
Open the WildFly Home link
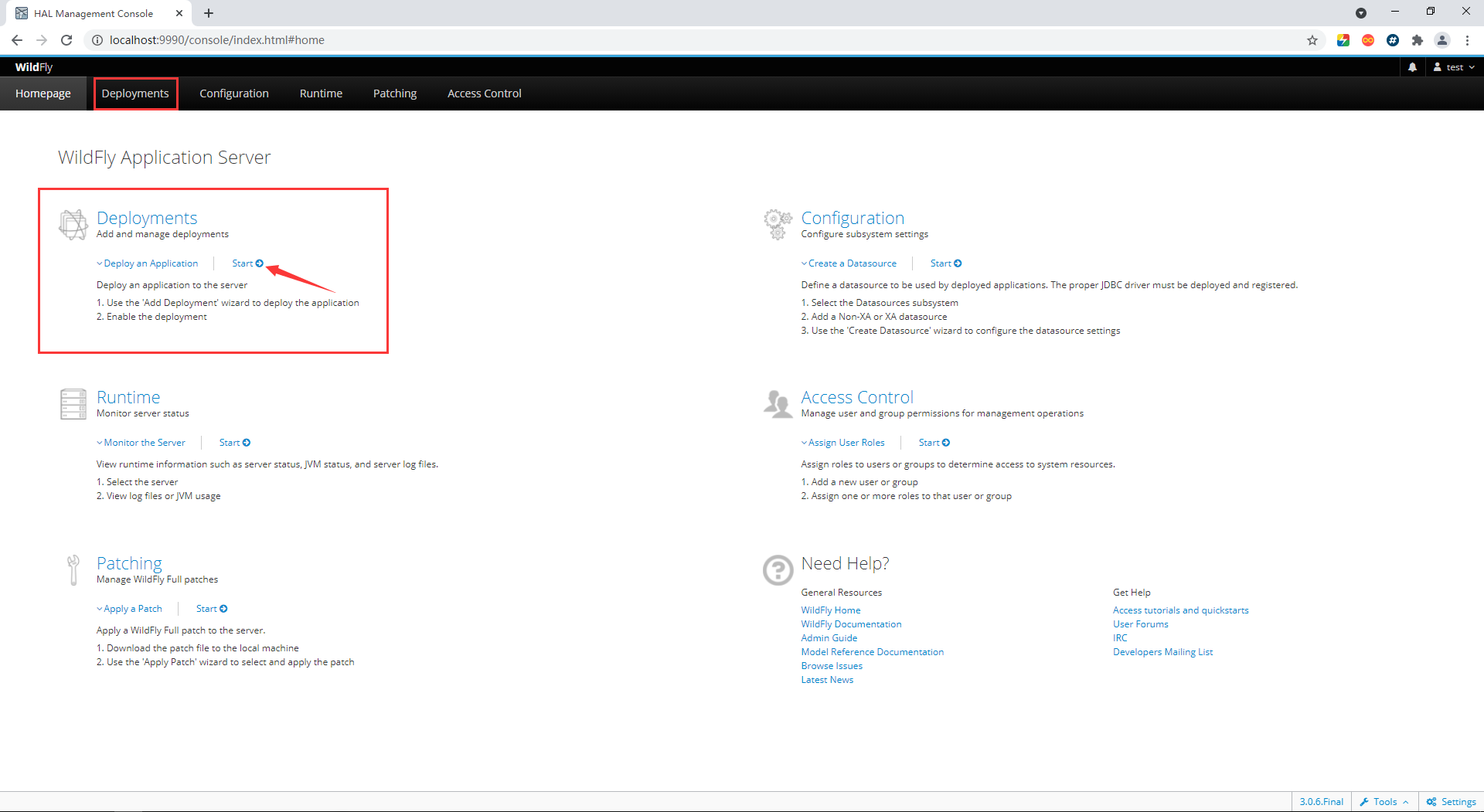click(831, 610)
